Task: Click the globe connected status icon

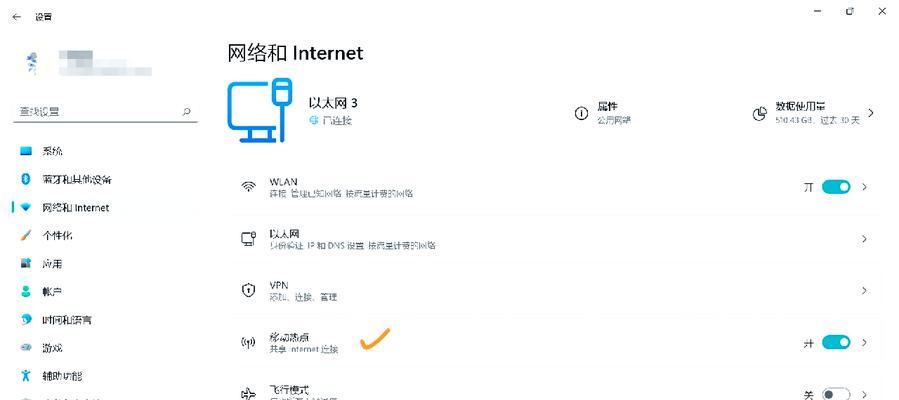Action: pyautogui.click(x=314, y=120)
